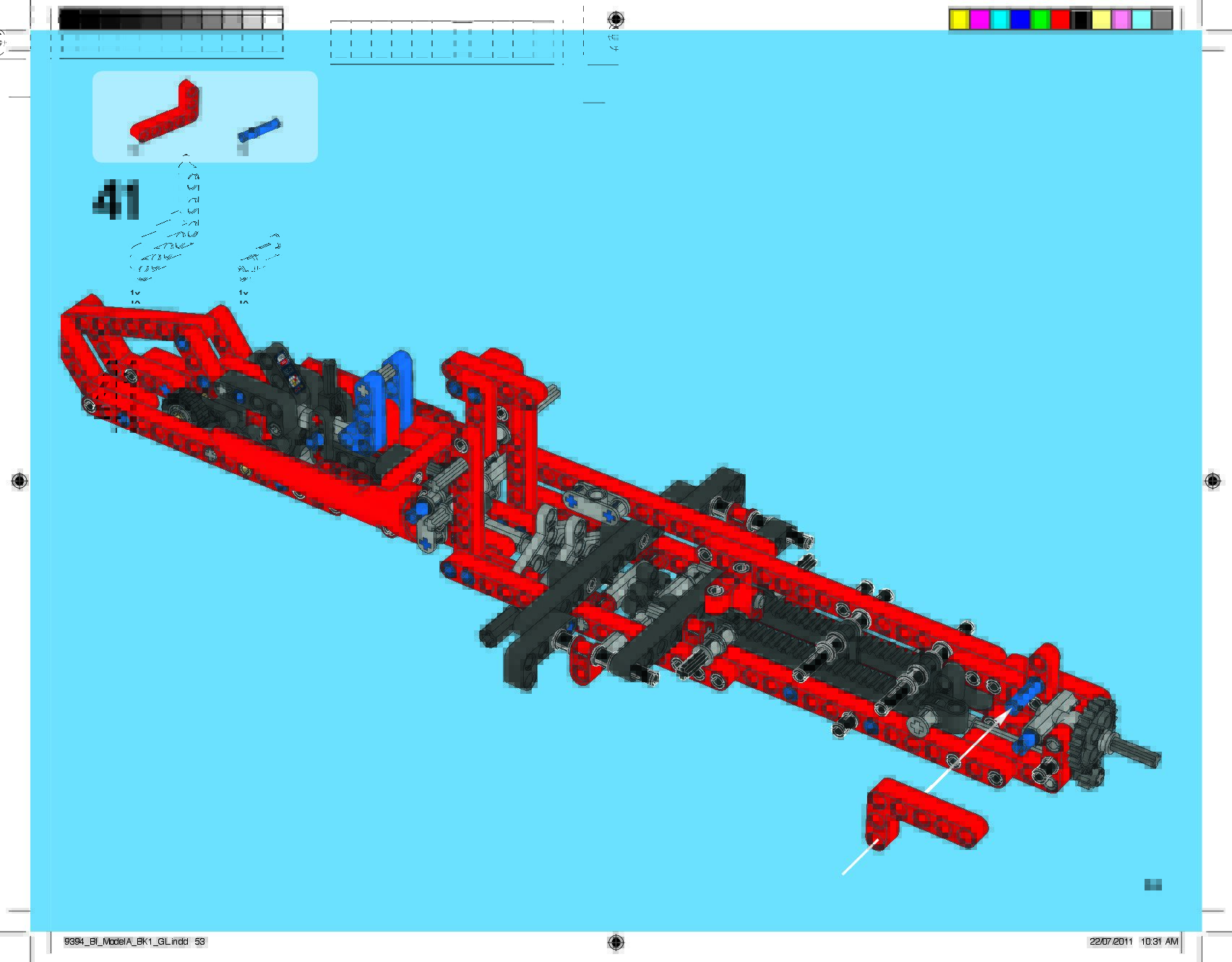Click the page number in bottom-right corner
The width and height of the screenshot is (1232, 962).
click(x=1153, y=885)
